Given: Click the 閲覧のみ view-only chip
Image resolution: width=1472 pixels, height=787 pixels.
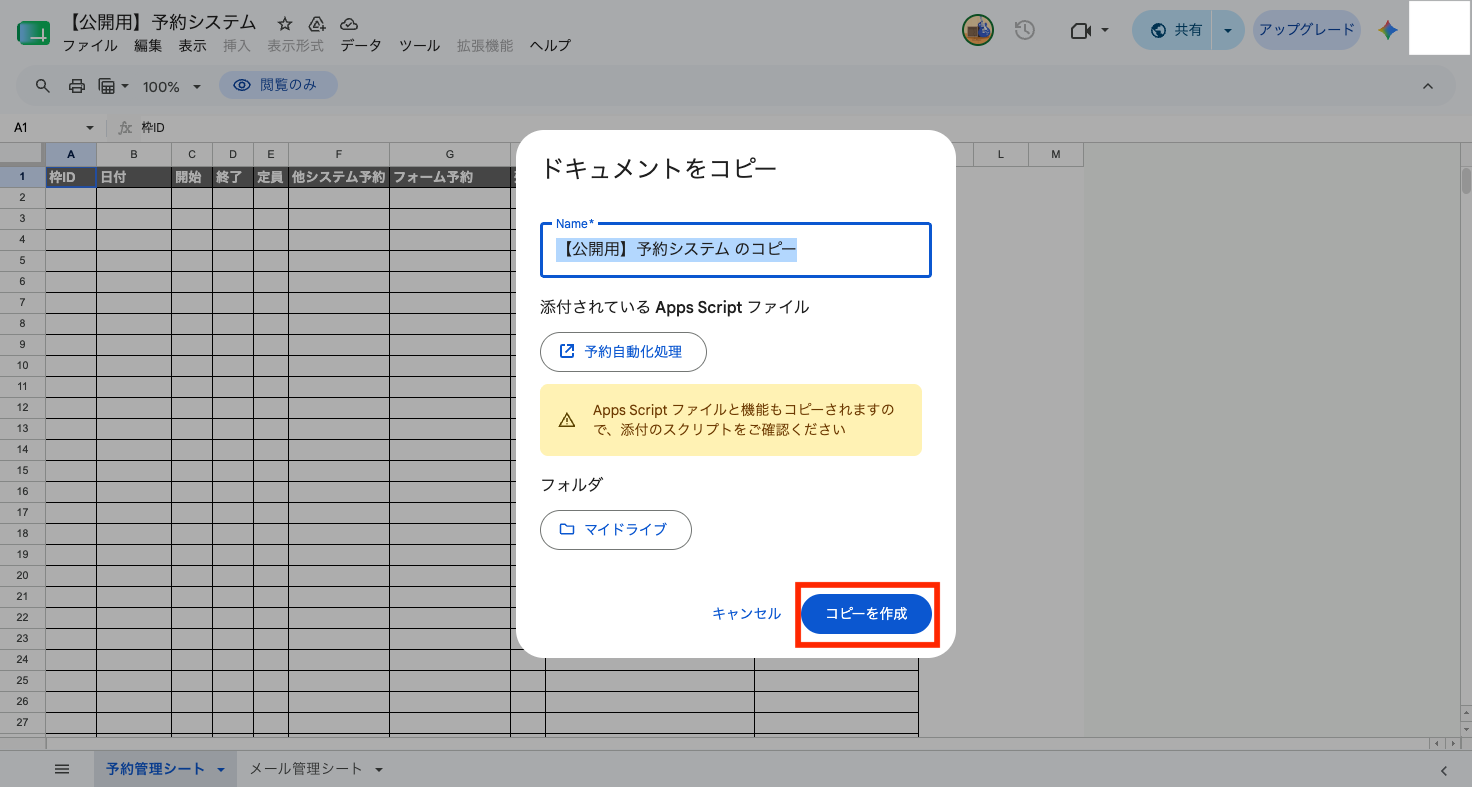Looking at the screenshot, I should (279, 86).
